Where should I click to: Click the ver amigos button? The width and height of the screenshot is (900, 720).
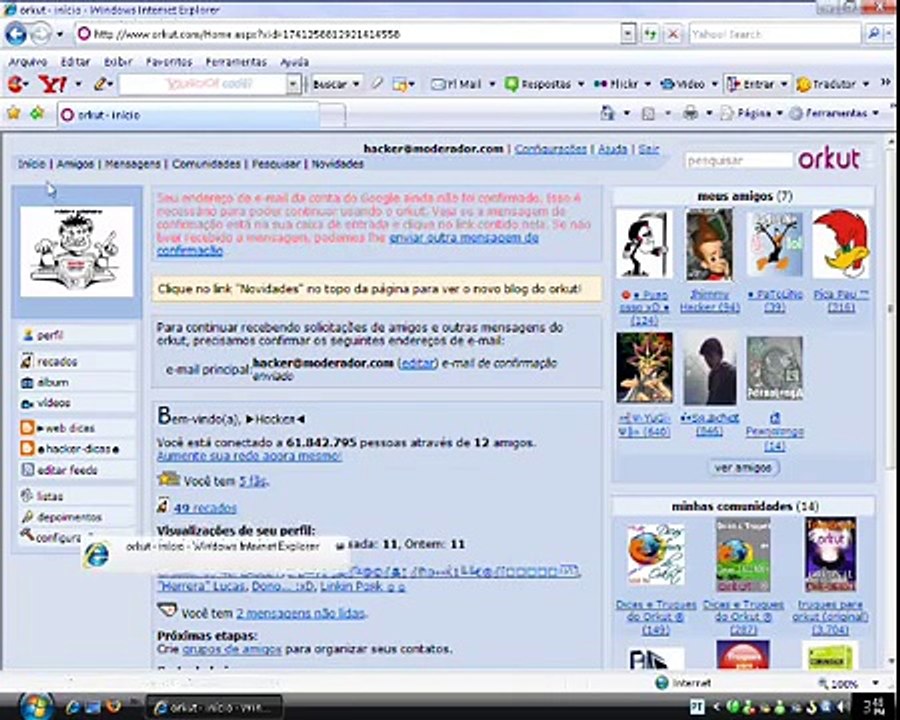click(x=743, y=467)
